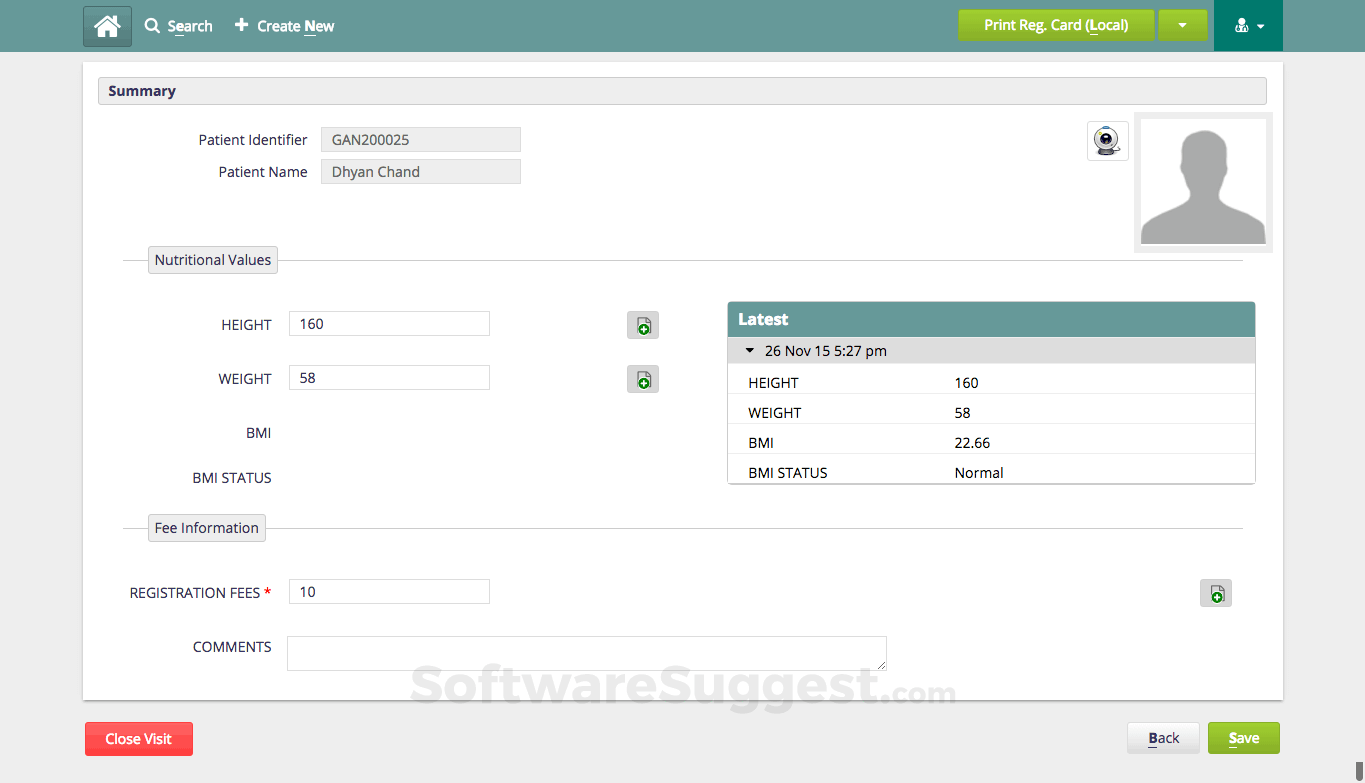Click the WEIGHT input field

[389, 378]
